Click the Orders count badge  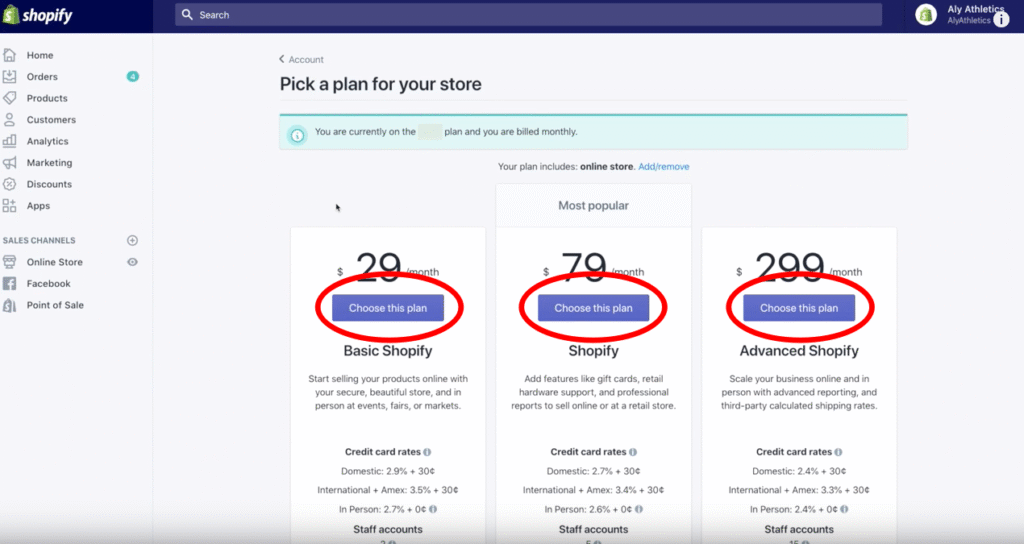pyautogui.click(x=133, y=76)
